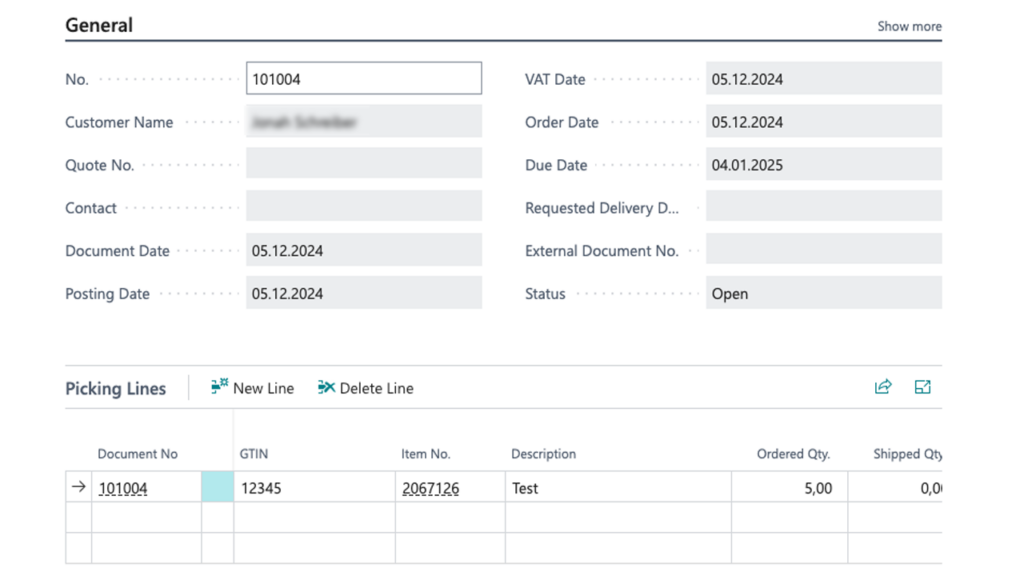Open document link 101004 in Picking Lines
1024x576 pixels.
click(123, 488)
